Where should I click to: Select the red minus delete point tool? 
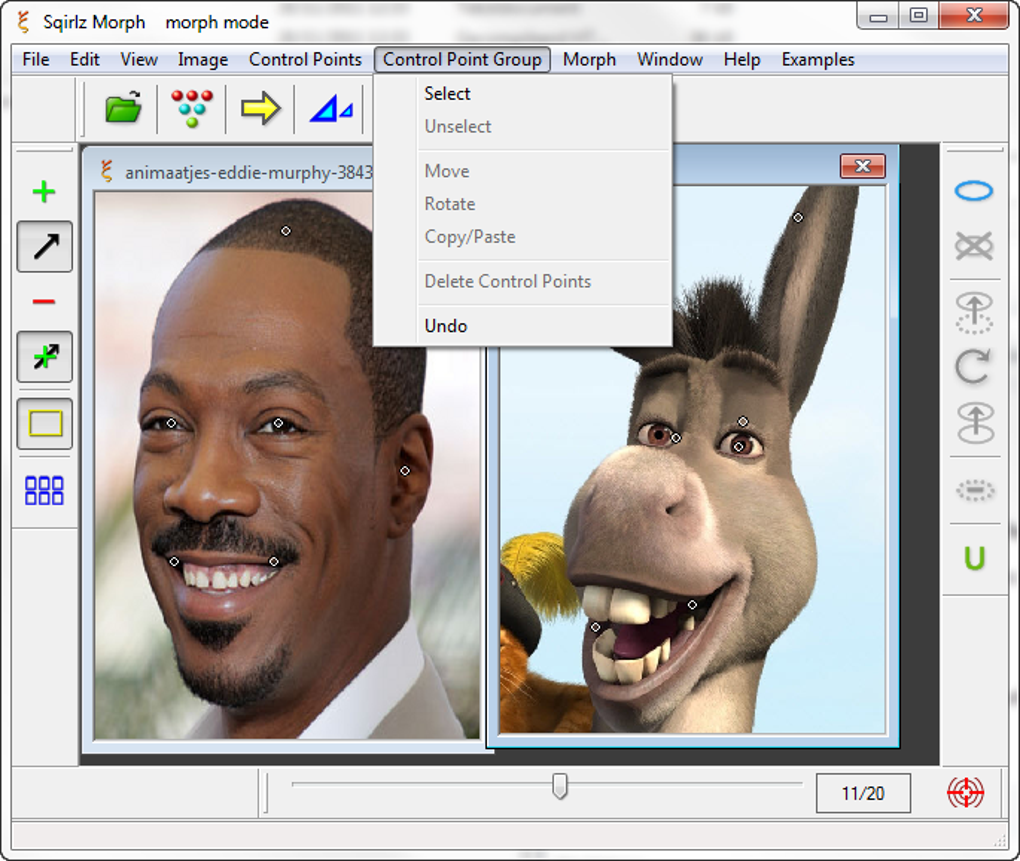44,302
